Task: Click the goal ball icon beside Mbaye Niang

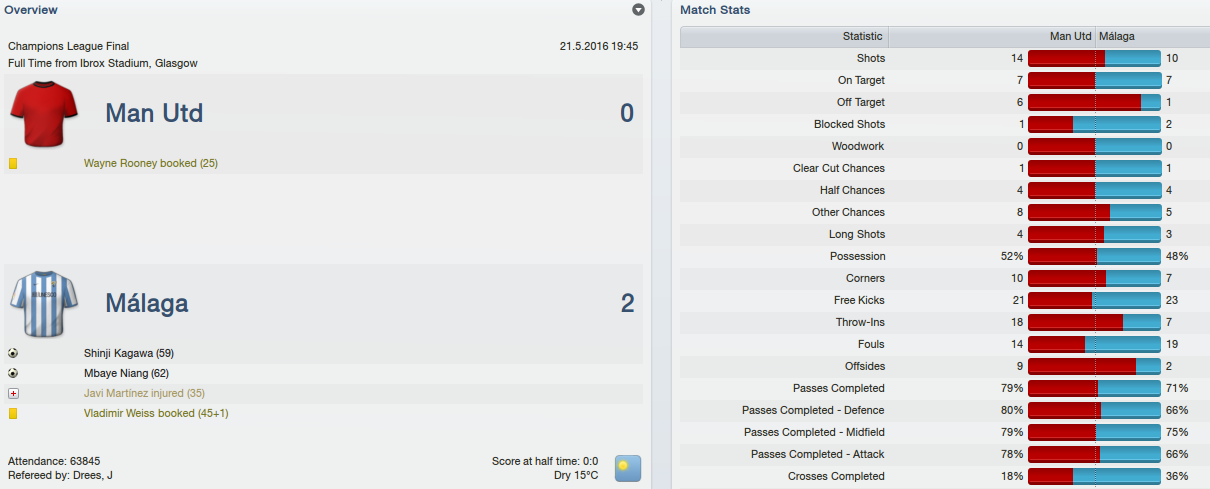Action: (x=13, y=373)
